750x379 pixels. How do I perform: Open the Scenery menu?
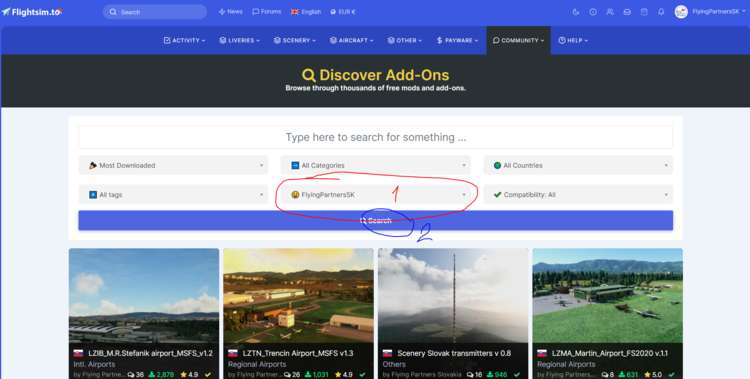(294, 41)
